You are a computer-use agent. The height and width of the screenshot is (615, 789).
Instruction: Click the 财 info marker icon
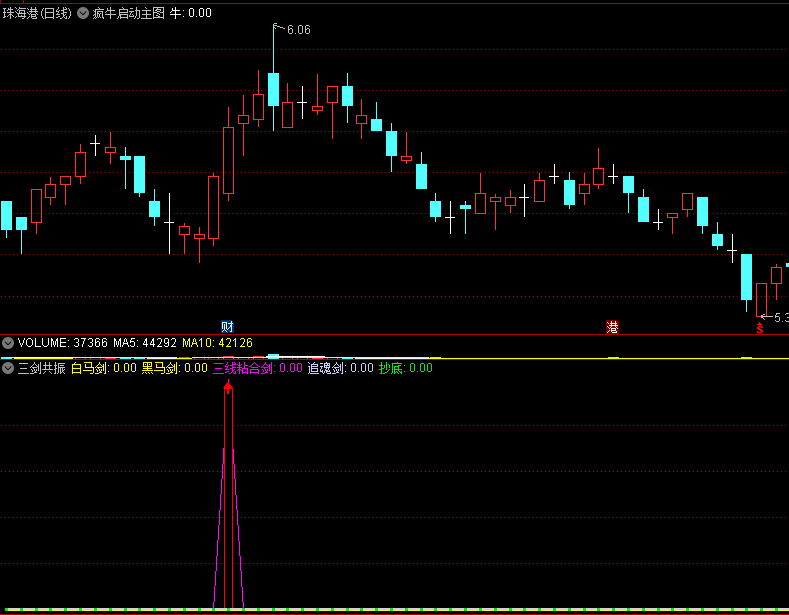click(x=227, y=327)
